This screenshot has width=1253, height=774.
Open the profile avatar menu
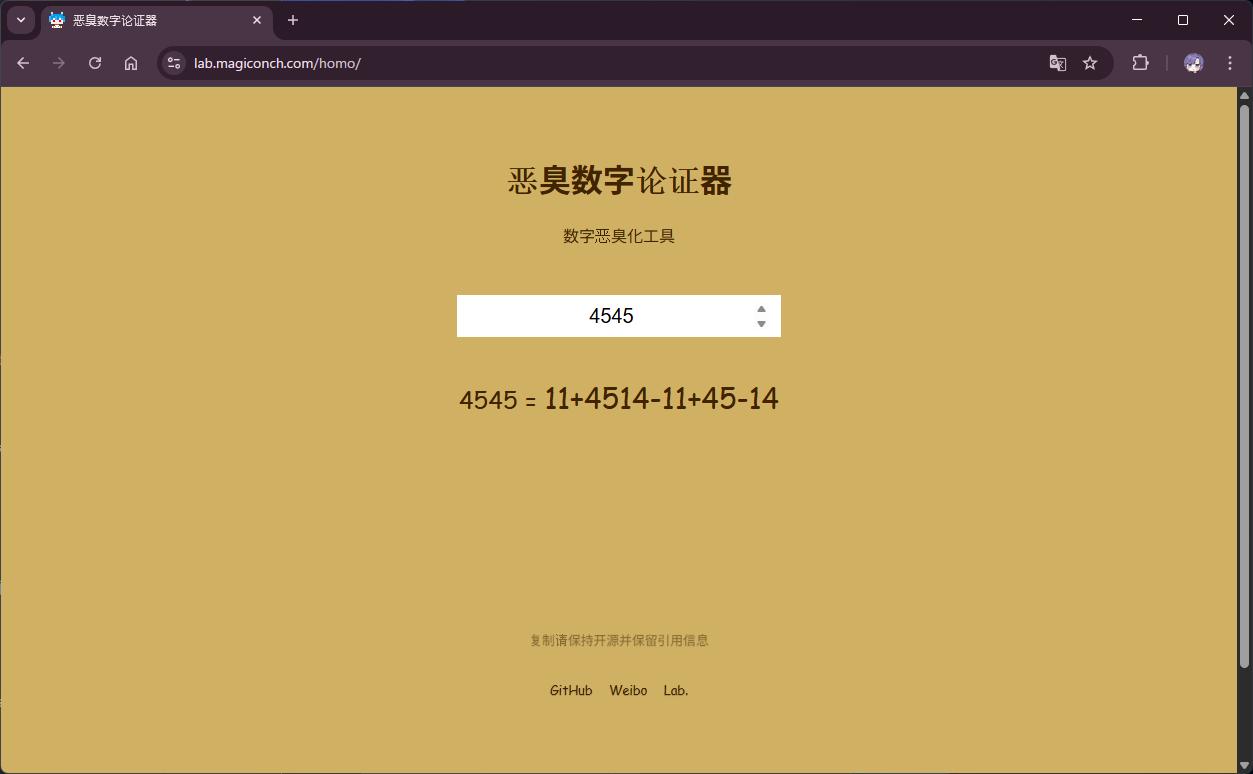(x=1193, y=63)
